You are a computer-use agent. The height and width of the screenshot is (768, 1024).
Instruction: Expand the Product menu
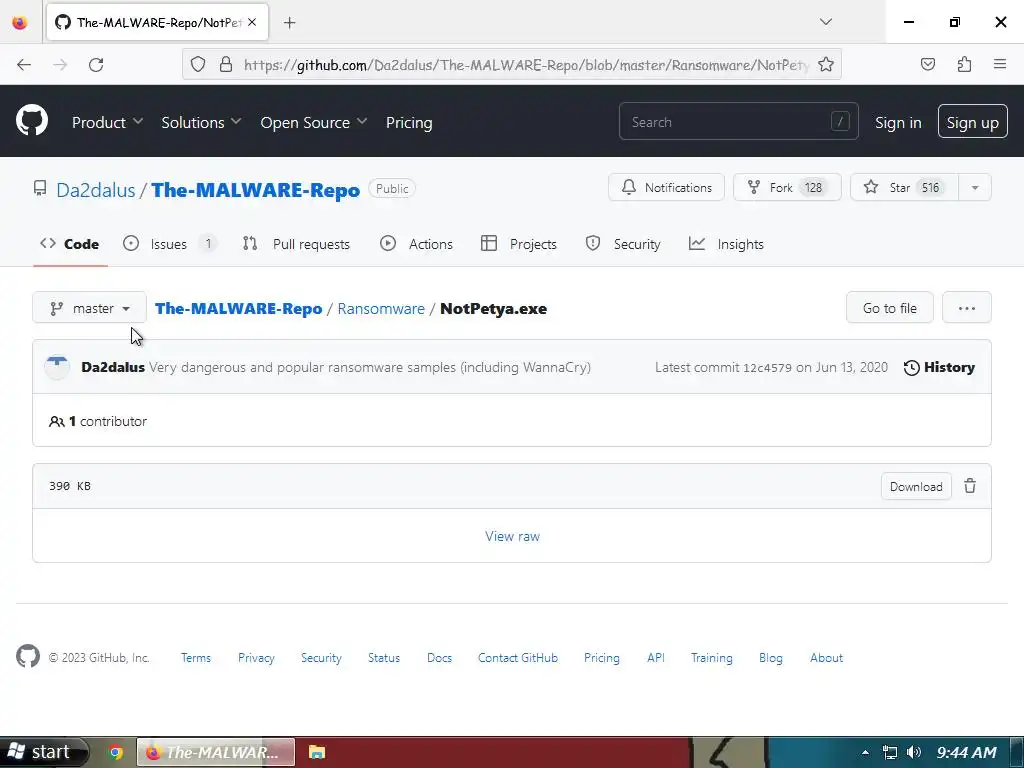click(108, 123)
